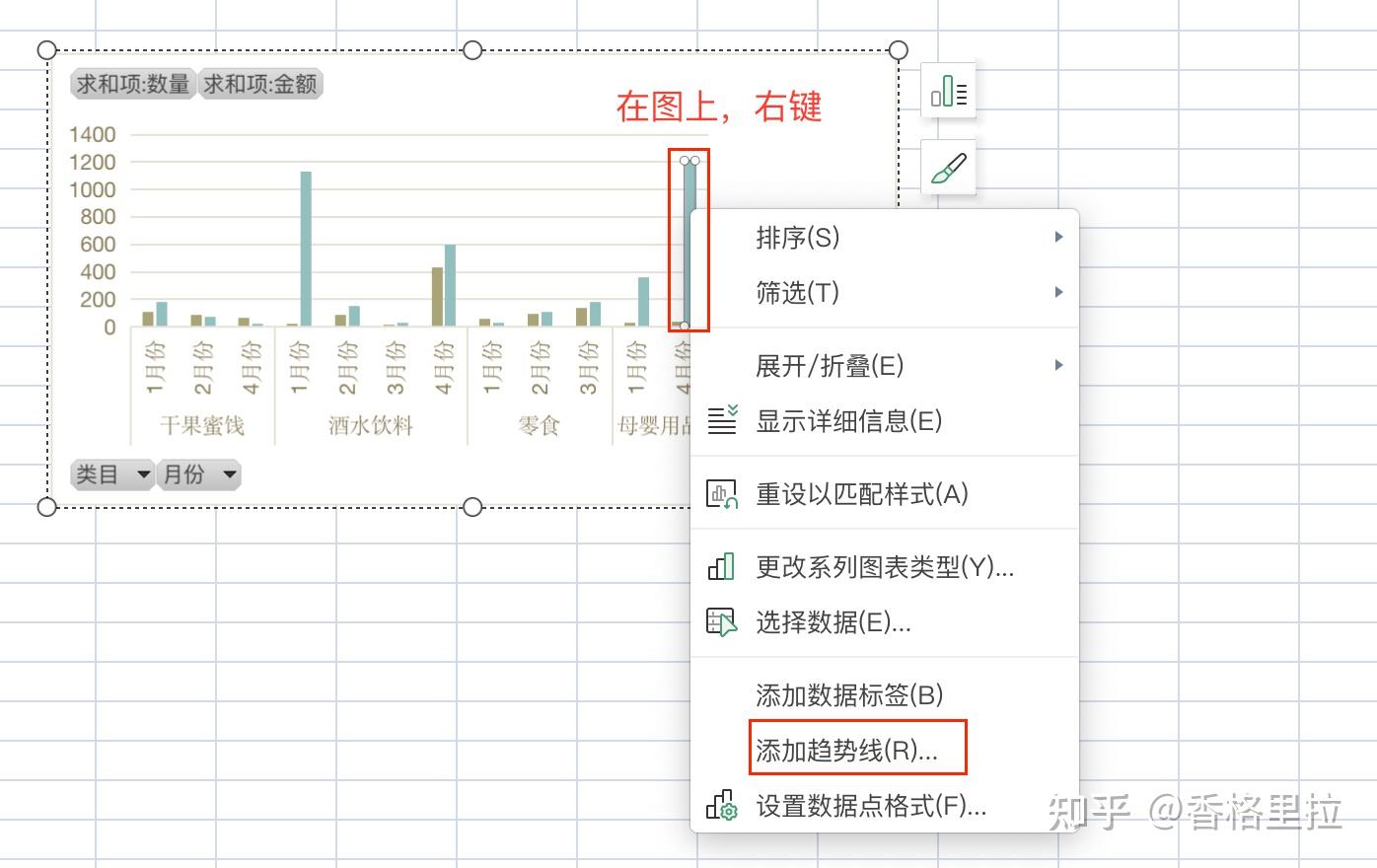The width and height of the screenshot is (1377, 868).
Task: Click the bottom-center chart resize handle
Action: point(472,507)
